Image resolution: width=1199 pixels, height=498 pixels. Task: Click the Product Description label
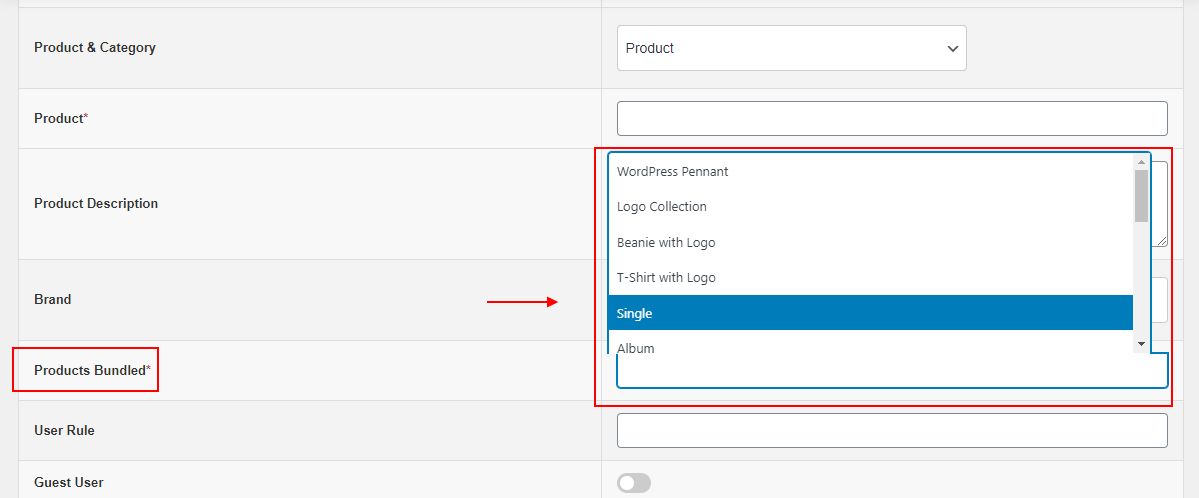(96, 204)
